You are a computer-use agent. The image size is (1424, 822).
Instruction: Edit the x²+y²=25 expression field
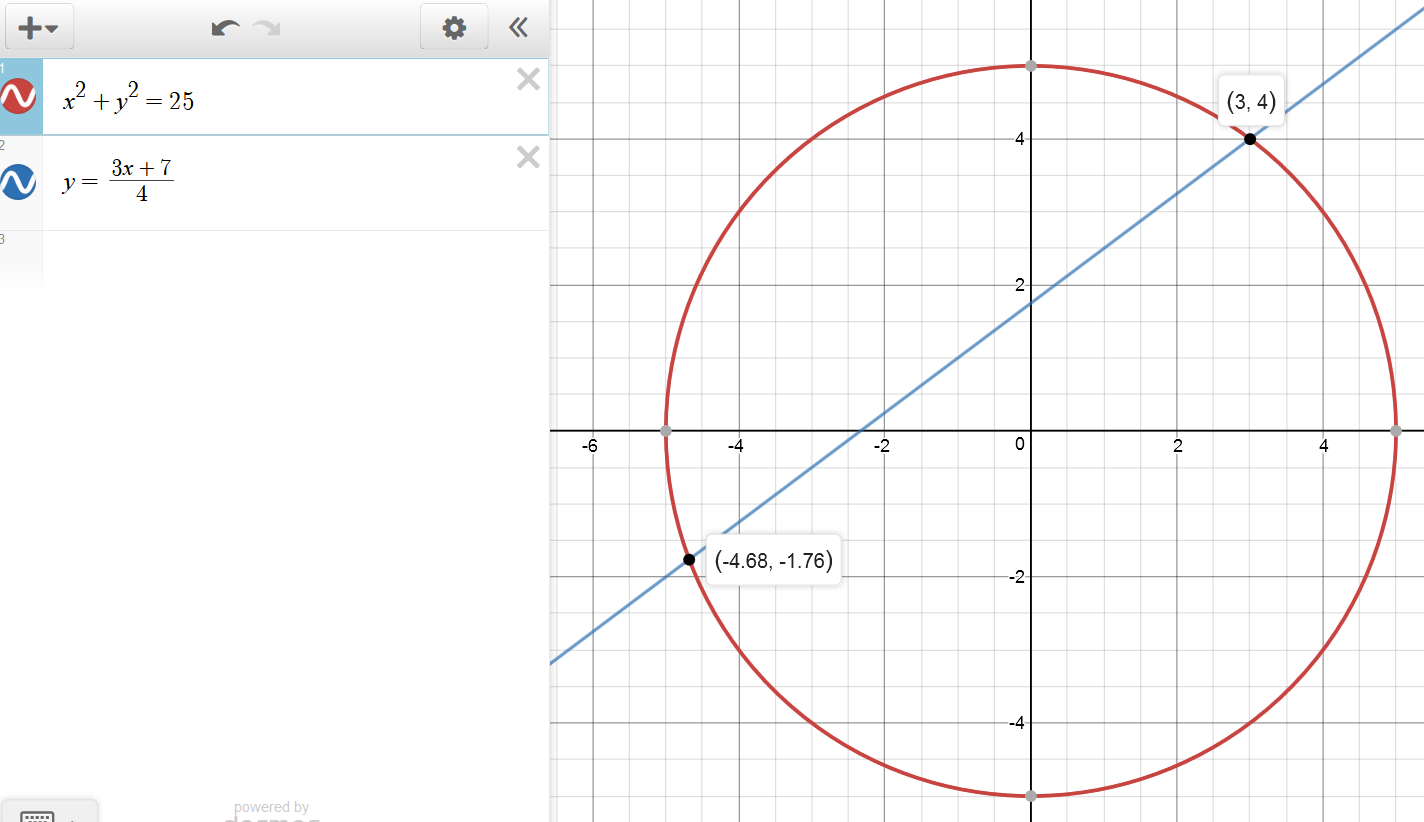tap(280, 100)
